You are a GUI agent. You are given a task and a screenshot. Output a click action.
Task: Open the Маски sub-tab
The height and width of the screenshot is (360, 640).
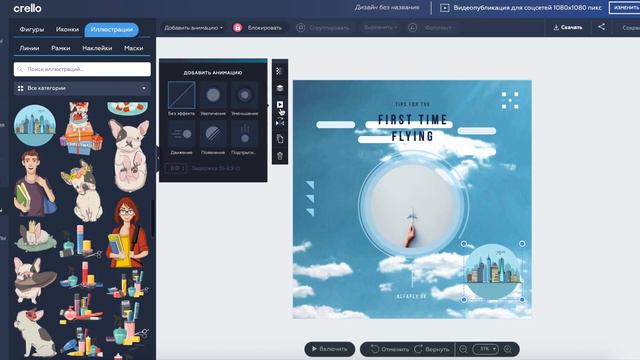click(133, 48)
